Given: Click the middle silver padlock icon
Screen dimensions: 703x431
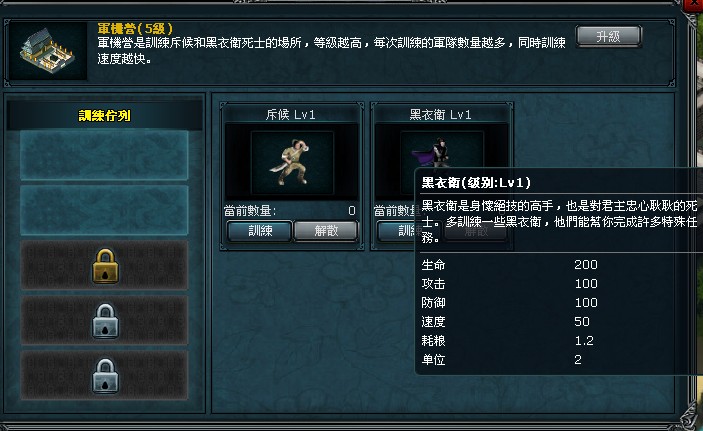Looking at the screenshot, I should 105,321.
